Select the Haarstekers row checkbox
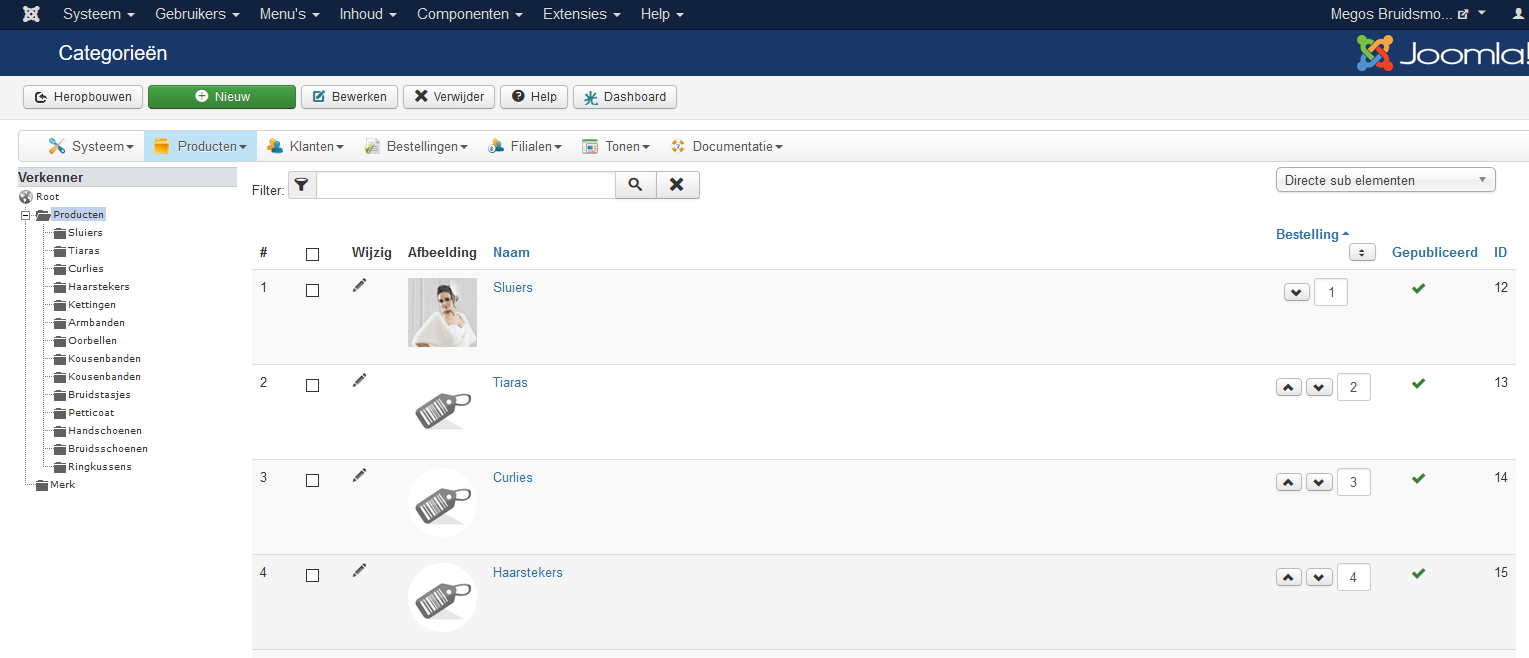Image resolution: width=1529 pixels, height=658 pixels. (x=312, y=575)
